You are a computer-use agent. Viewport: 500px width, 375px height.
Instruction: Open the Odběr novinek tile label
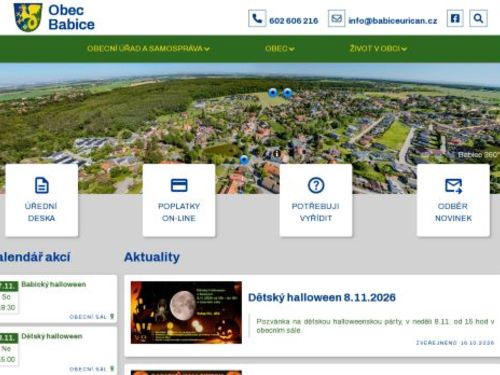(x=453, y=212)
